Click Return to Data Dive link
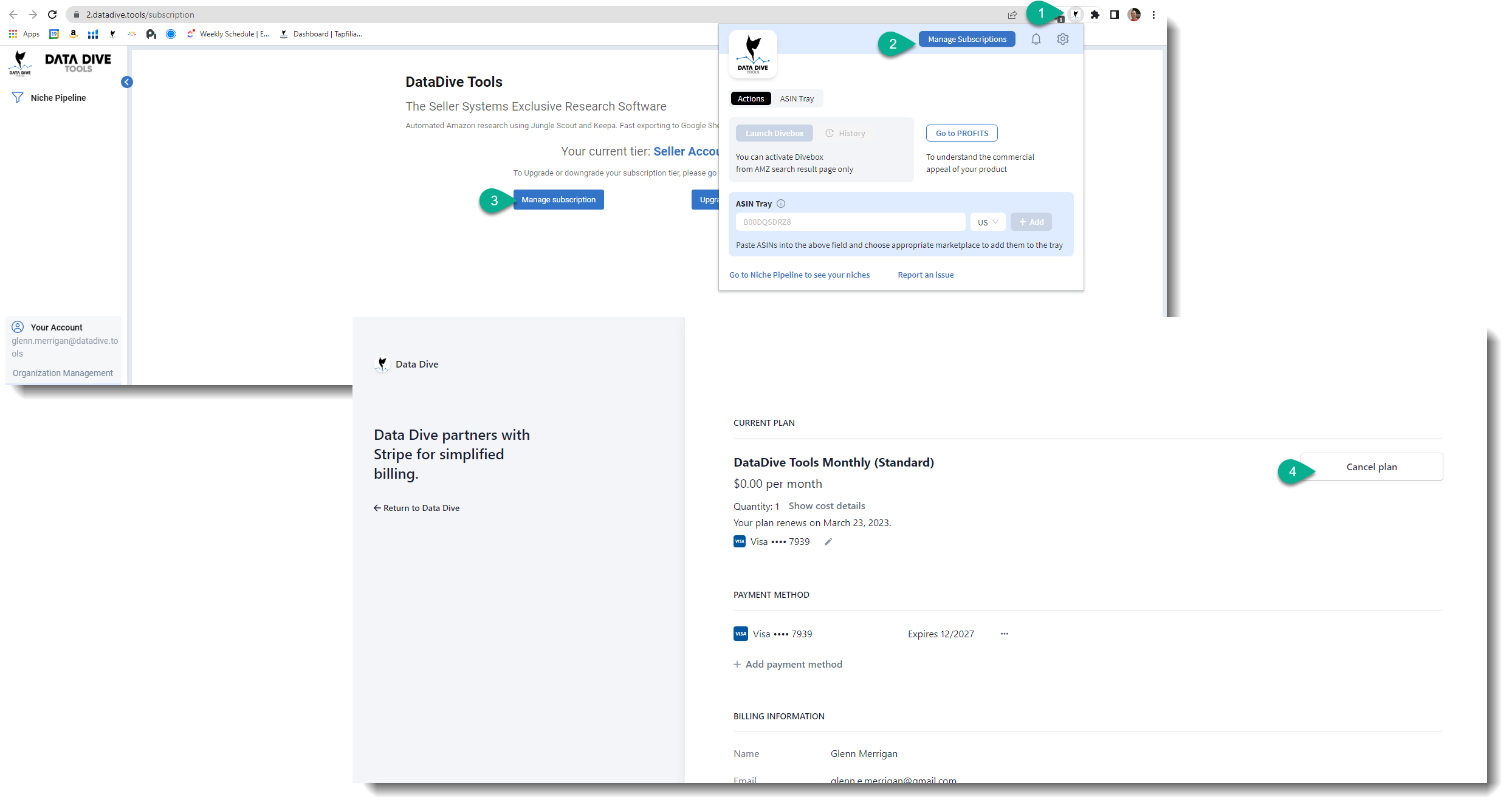The height and width of the screenshot is (808, 1512). point(417,508)
